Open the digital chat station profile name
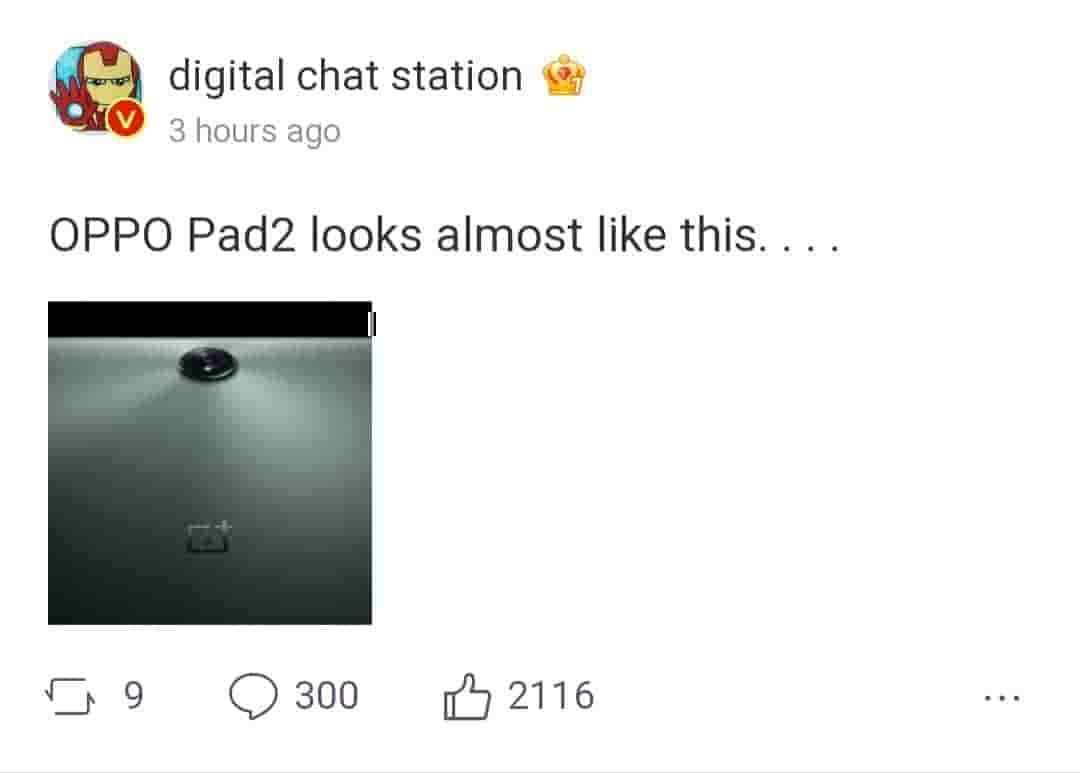The height and width of the screenshot is (773, 1080). coord(345,76)
